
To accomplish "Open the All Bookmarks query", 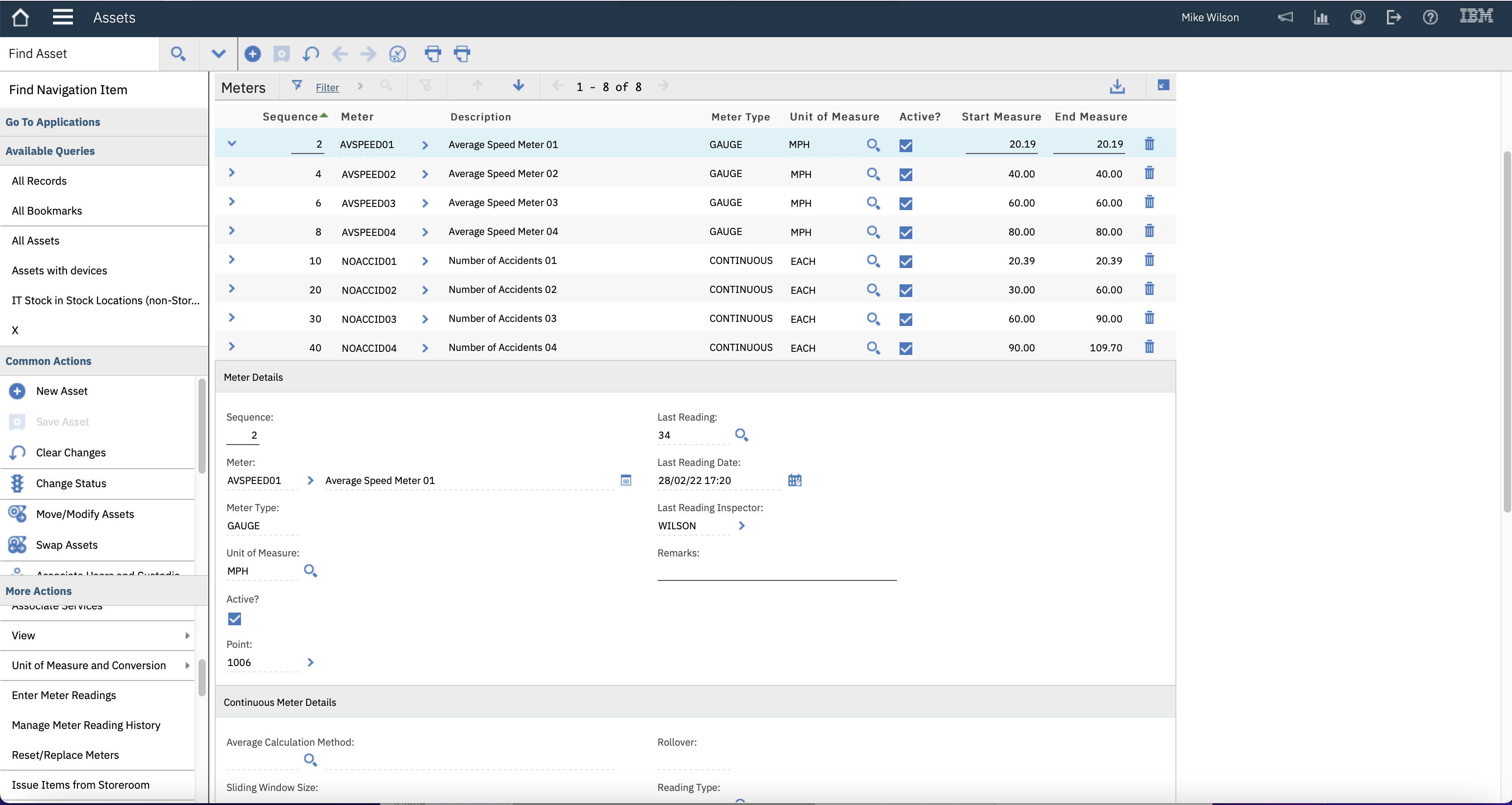I will click(47, 211).
